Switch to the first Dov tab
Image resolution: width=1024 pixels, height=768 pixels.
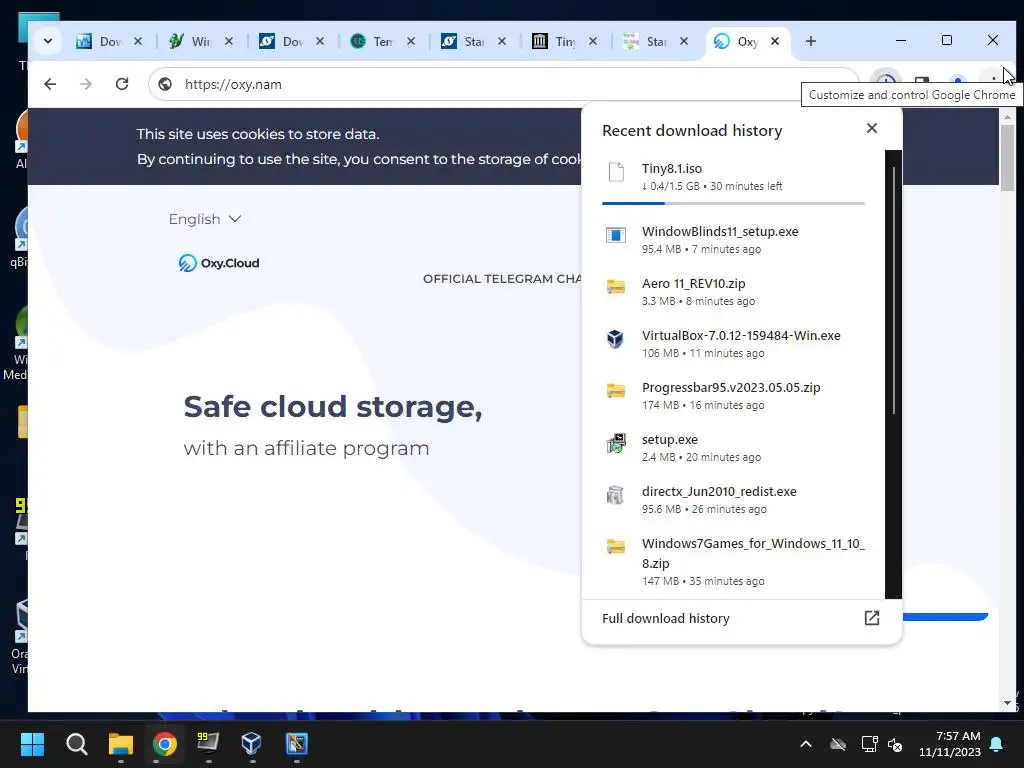[x=110, y=41]
